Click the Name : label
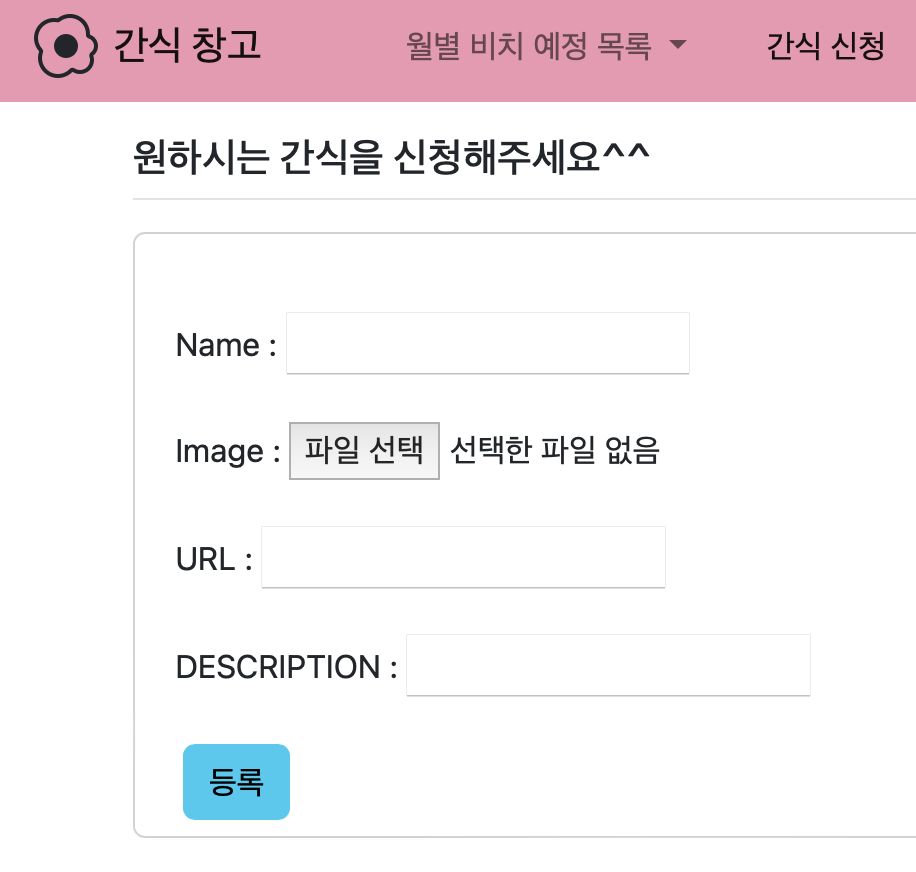Image resolution: width=916 pixels, height=872 pixels. [226, 345]
